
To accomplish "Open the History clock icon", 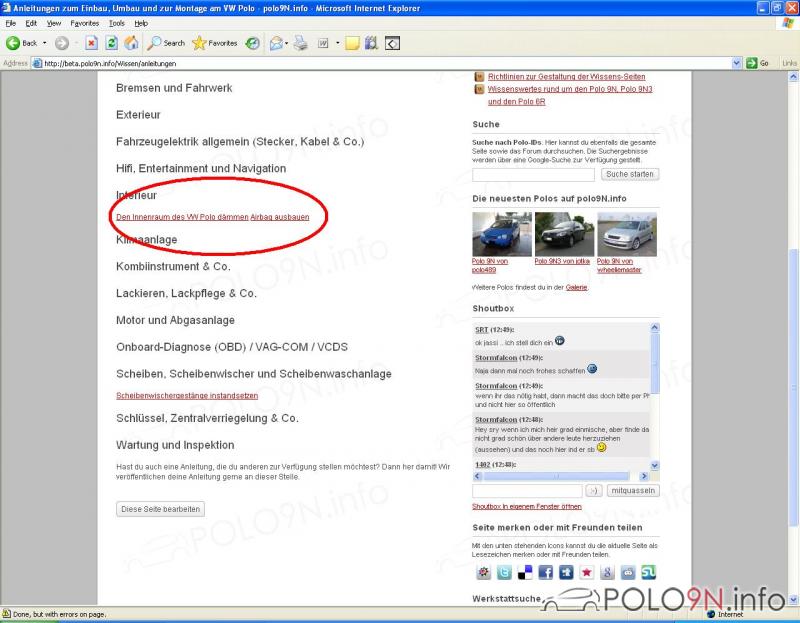I will [x=253, y=43].
